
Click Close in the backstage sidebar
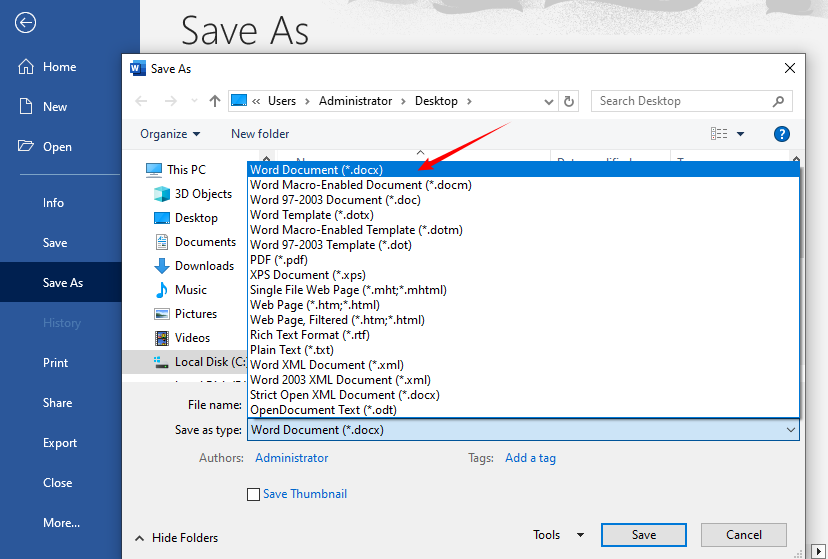click(58, 483)
